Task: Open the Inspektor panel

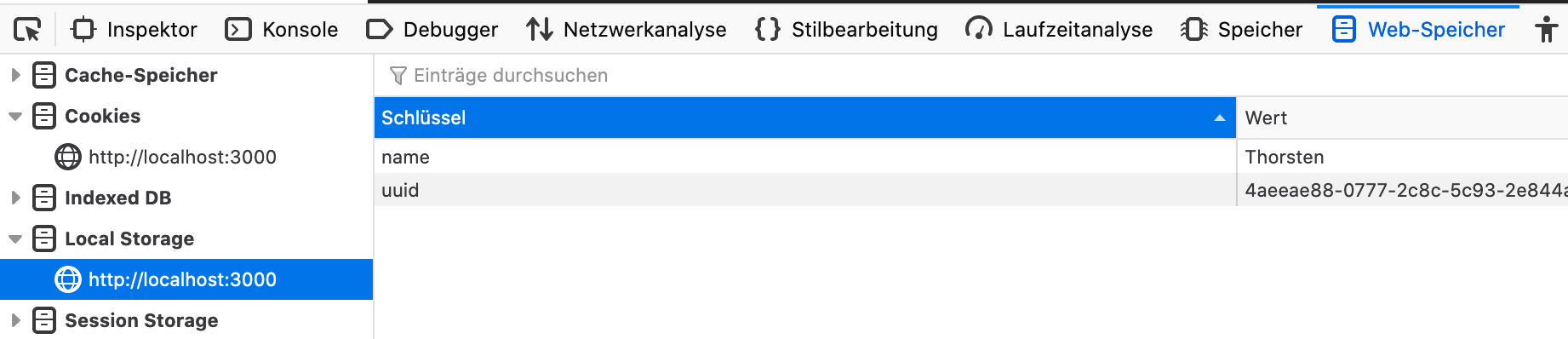Action: coord(134,30)
